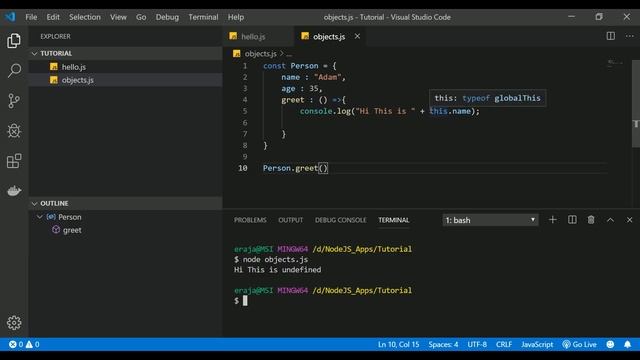Viewport: 640px width, 360px height.
Task: Open the Selection menu
Action: (85, 17)
